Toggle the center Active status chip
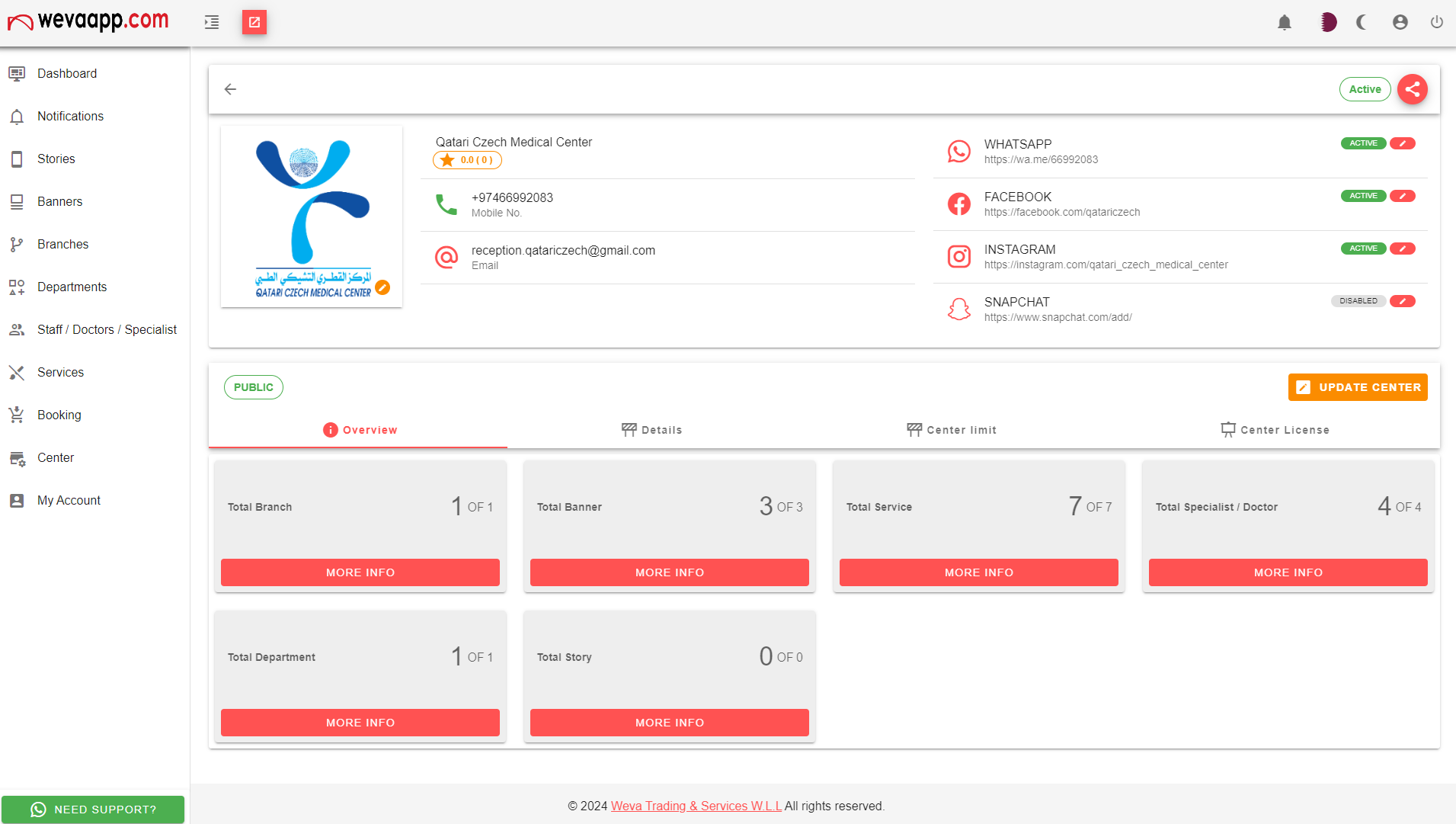Viewport: 1456px width, 824px height. click(1365, 89)
